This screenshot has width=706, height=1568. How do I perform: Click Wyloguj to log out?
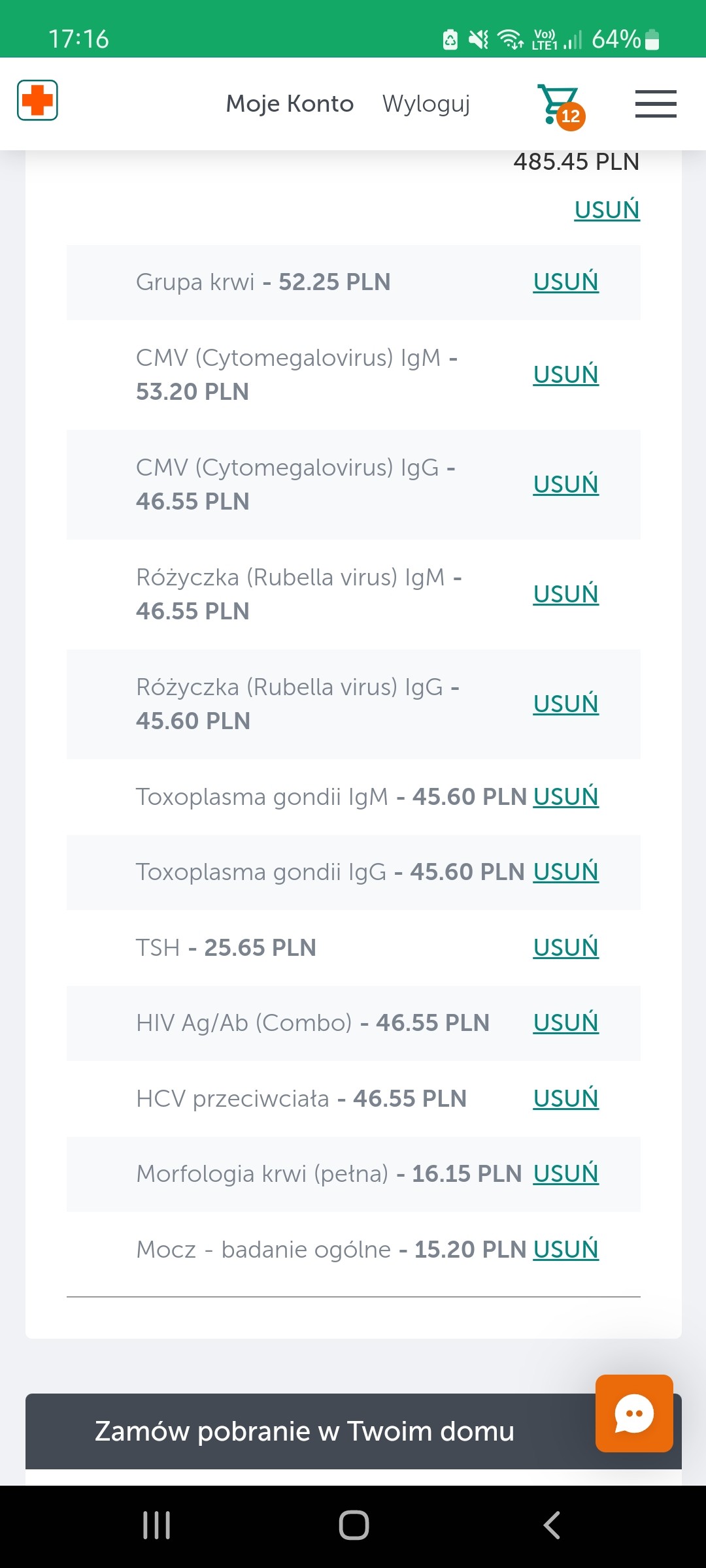click(426, 104)
